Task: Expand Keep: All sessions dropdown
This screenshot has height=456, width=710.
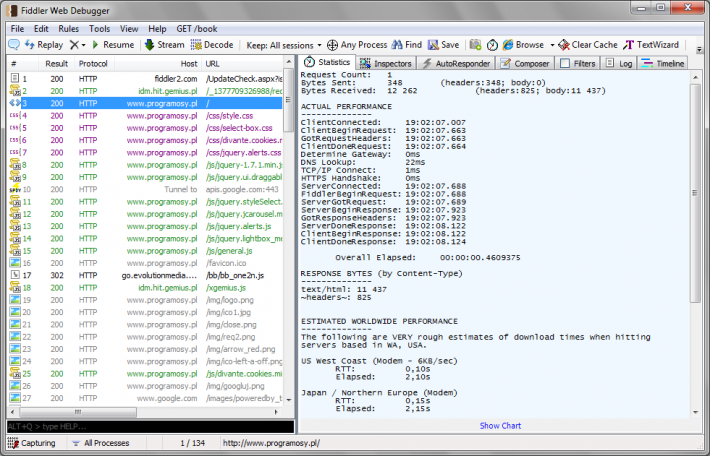Action: (x=284, y=45)
